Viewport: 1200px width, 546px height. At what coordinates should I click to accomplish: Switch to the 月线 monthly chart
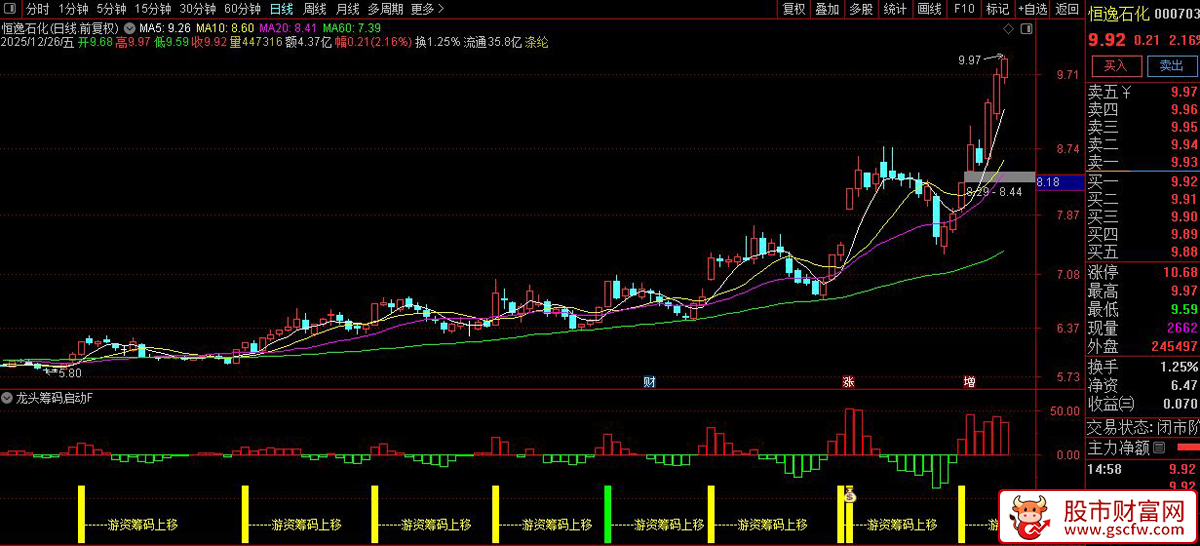point(347,9)
